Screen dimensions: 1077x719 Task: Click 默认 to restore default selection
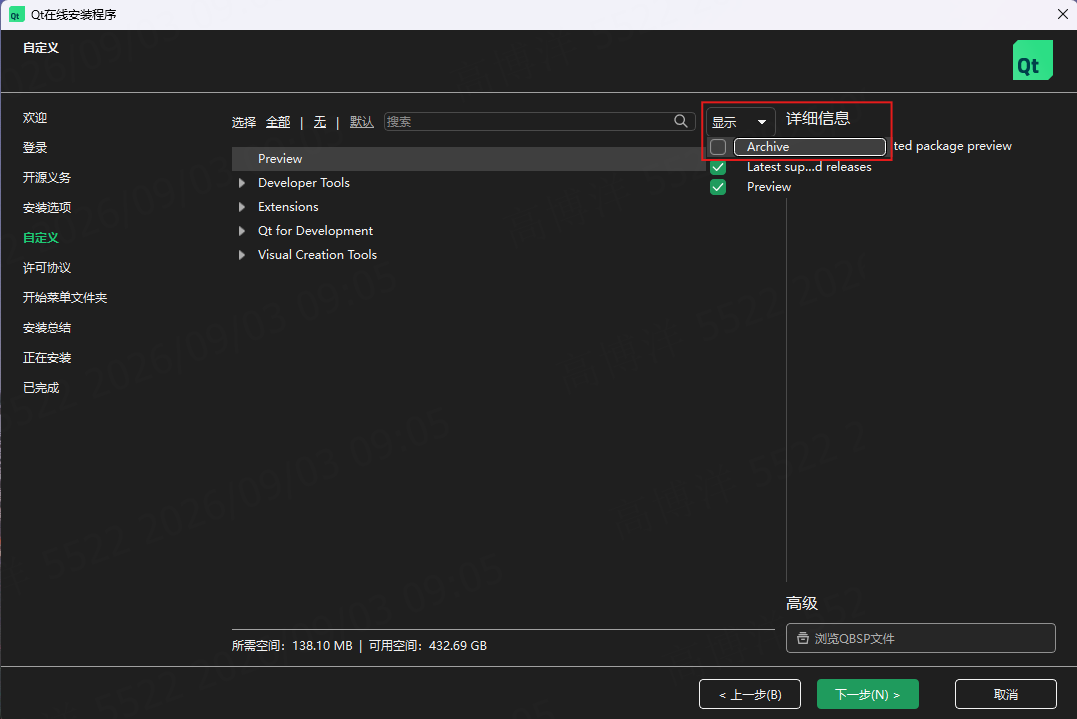(362, 122)
